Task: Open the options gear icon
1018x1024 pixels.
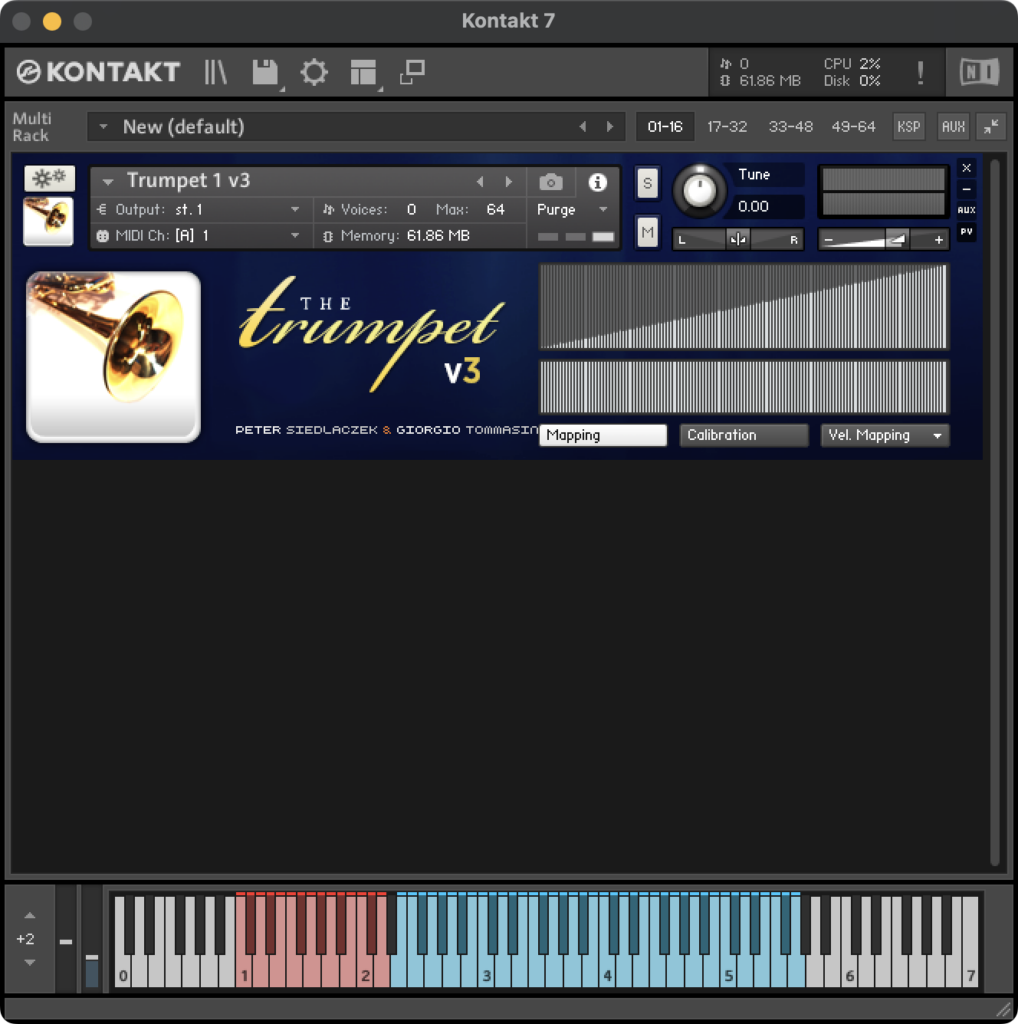Action: pos(314,72)
